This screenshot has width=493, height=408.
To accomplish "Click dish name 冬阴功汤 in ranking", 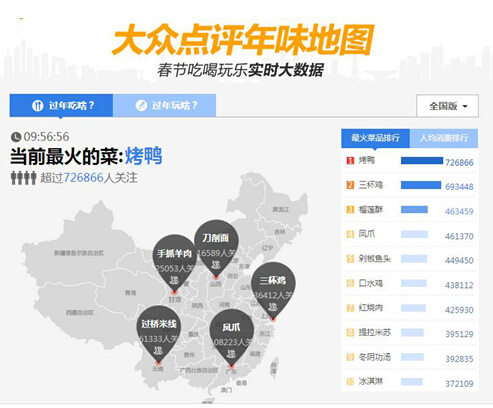I will 374,357.
